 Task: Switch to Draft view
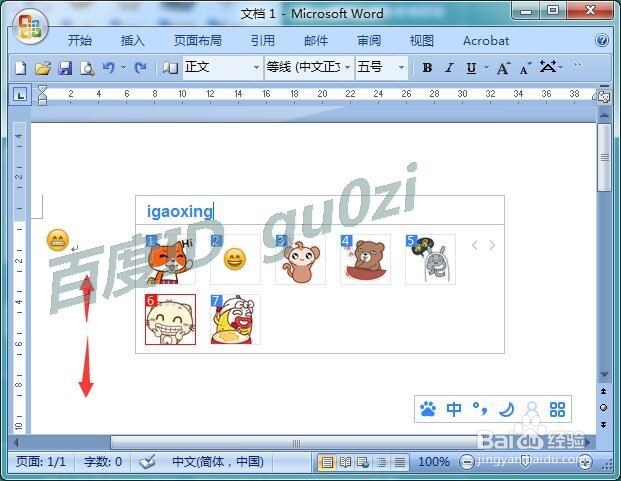click(400, 462)
